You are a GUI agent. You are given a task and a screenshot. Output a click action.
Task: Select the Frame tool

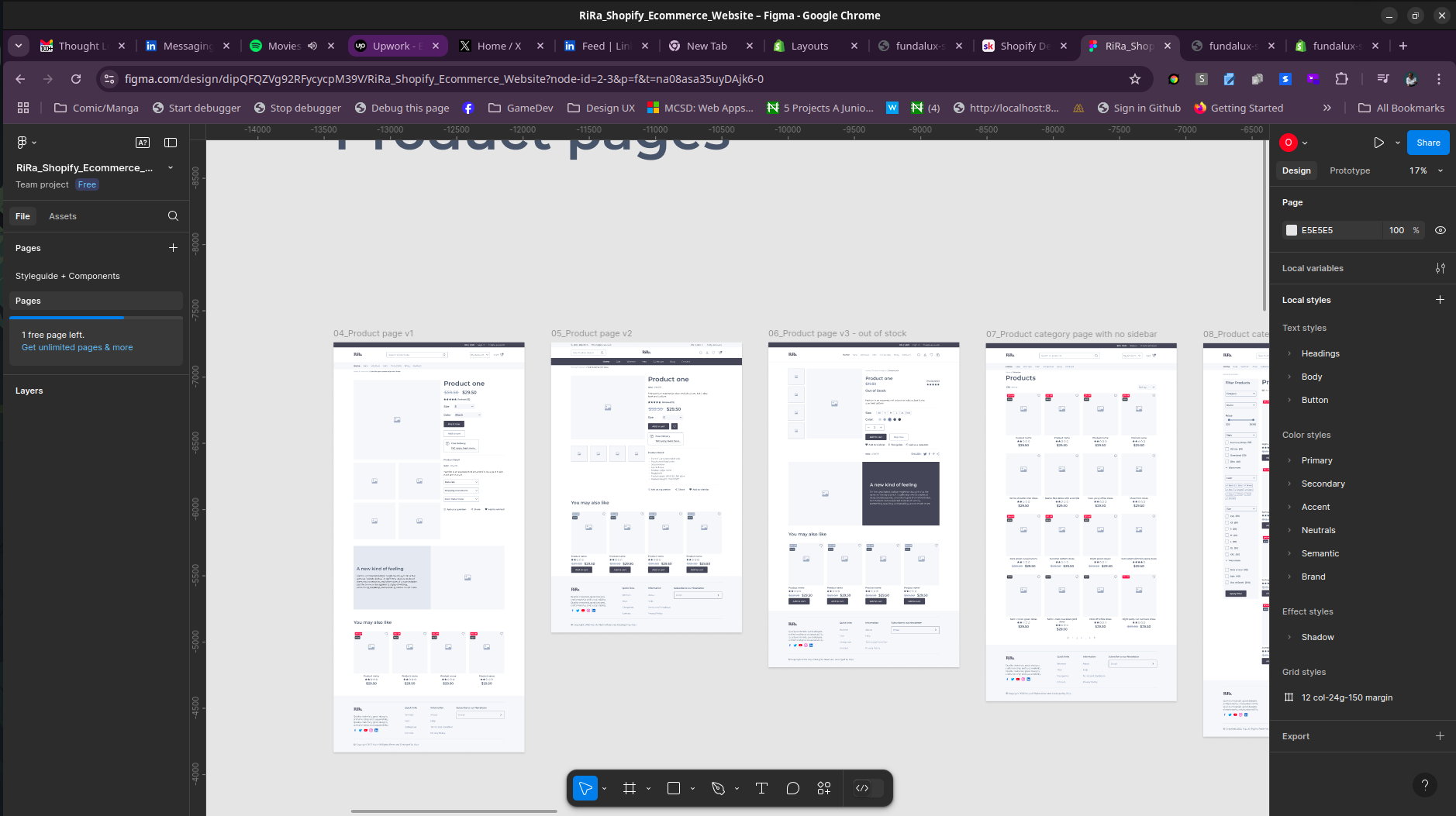click(x=630, y=788)
